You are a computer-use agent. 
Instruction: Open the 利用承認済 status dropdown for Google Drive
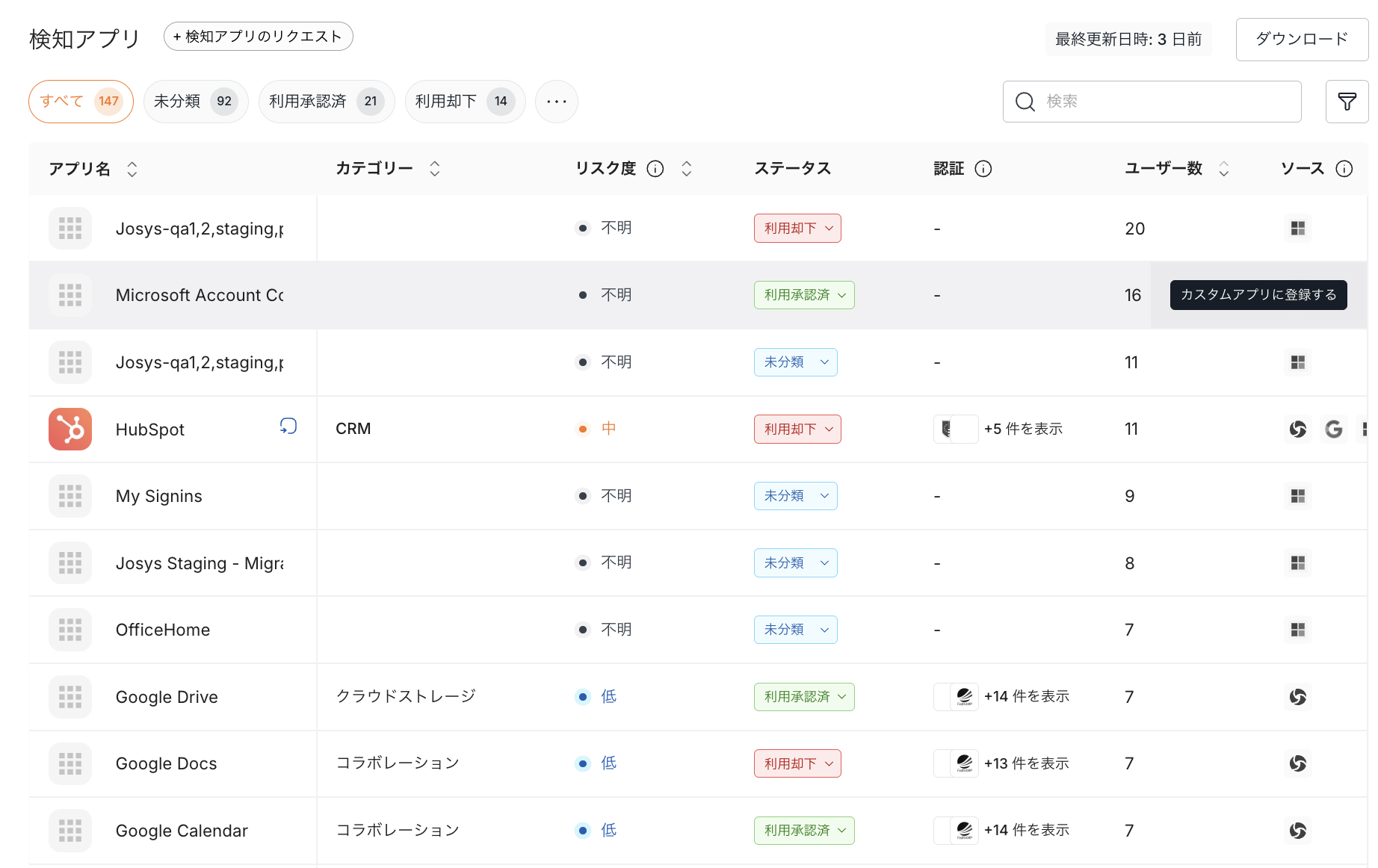pyautogui.click(x=804, y=697)
